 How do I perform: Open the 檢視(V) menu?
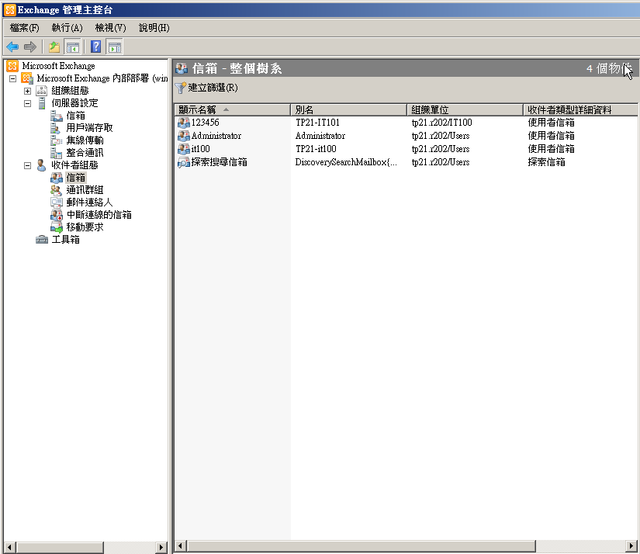click(x=110, y=28)
